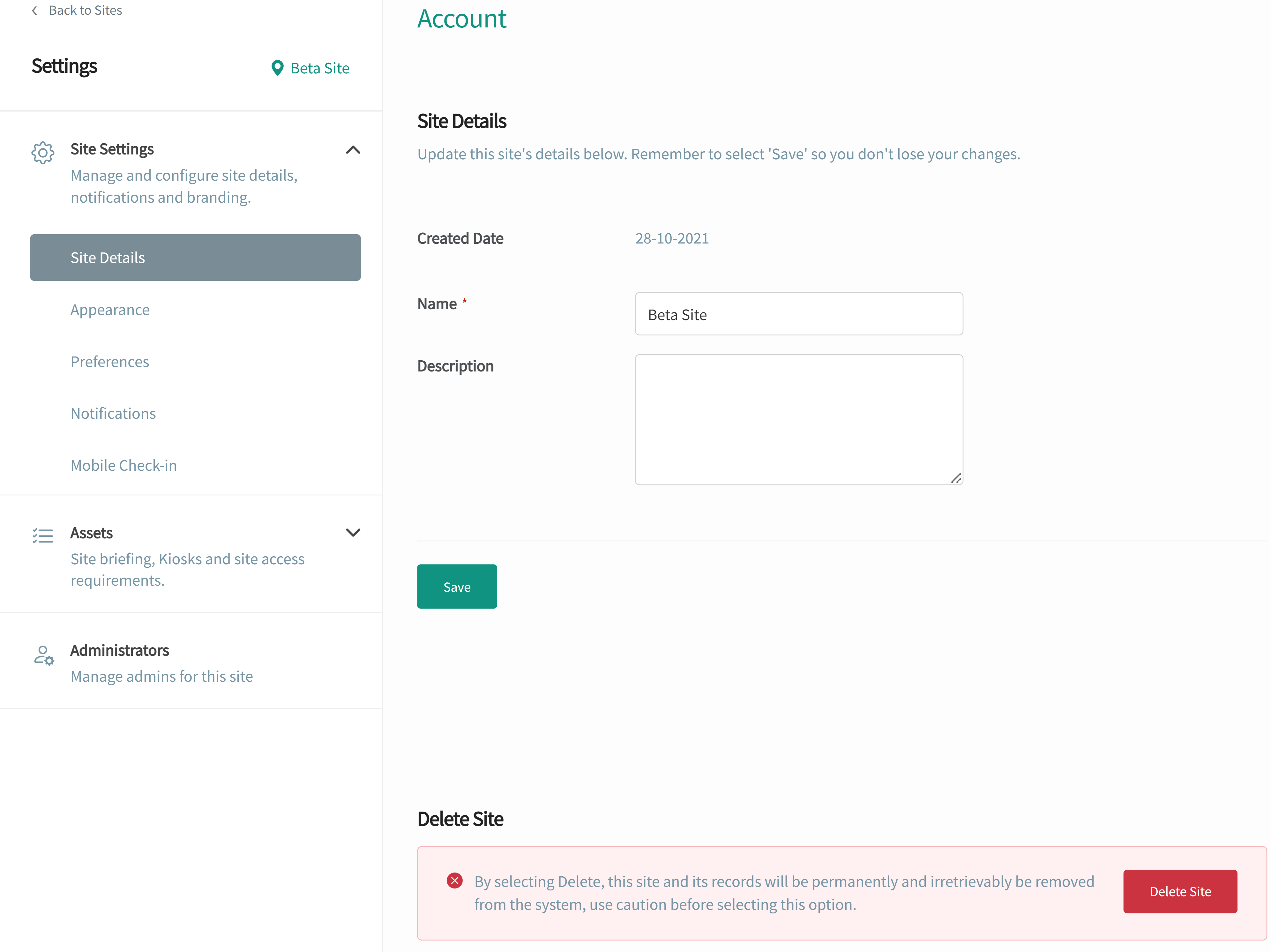Click the Assets checklist icon
1271x952 pixels.
click(x=42, y=536)
